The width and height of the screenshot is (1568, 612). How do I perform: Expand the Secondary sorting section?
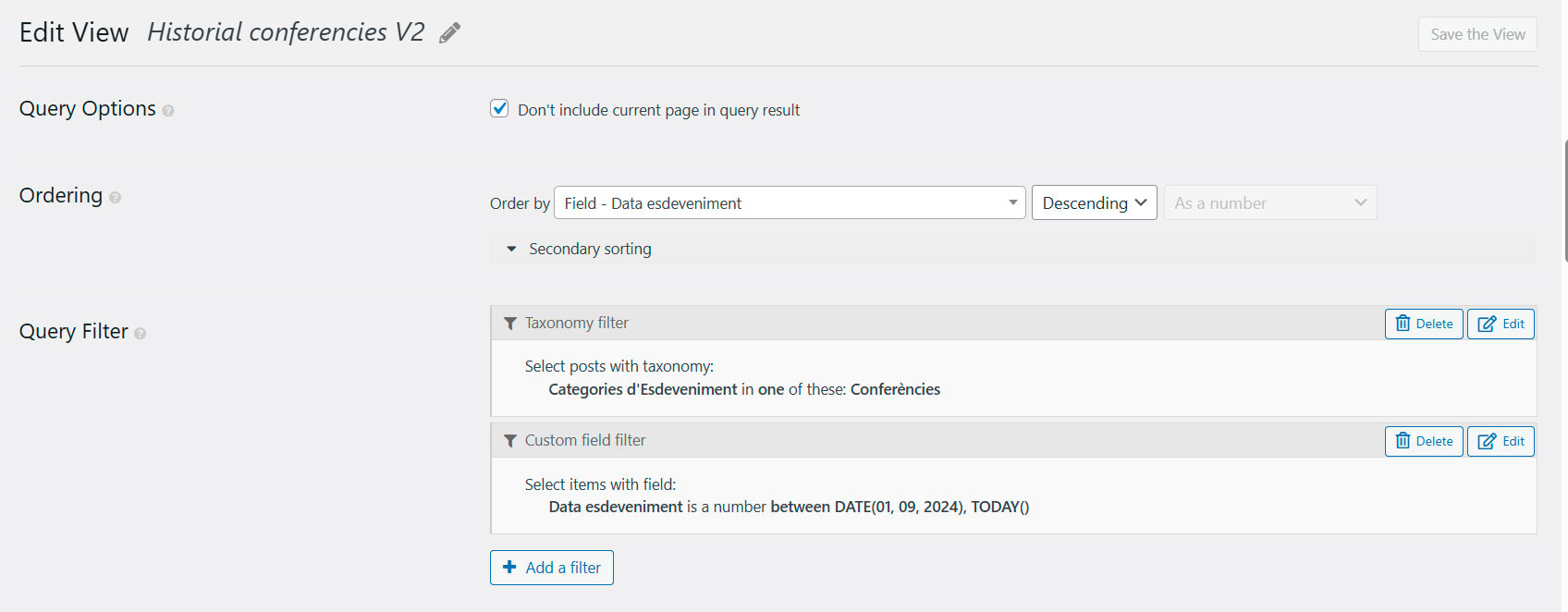pos(580,249)
